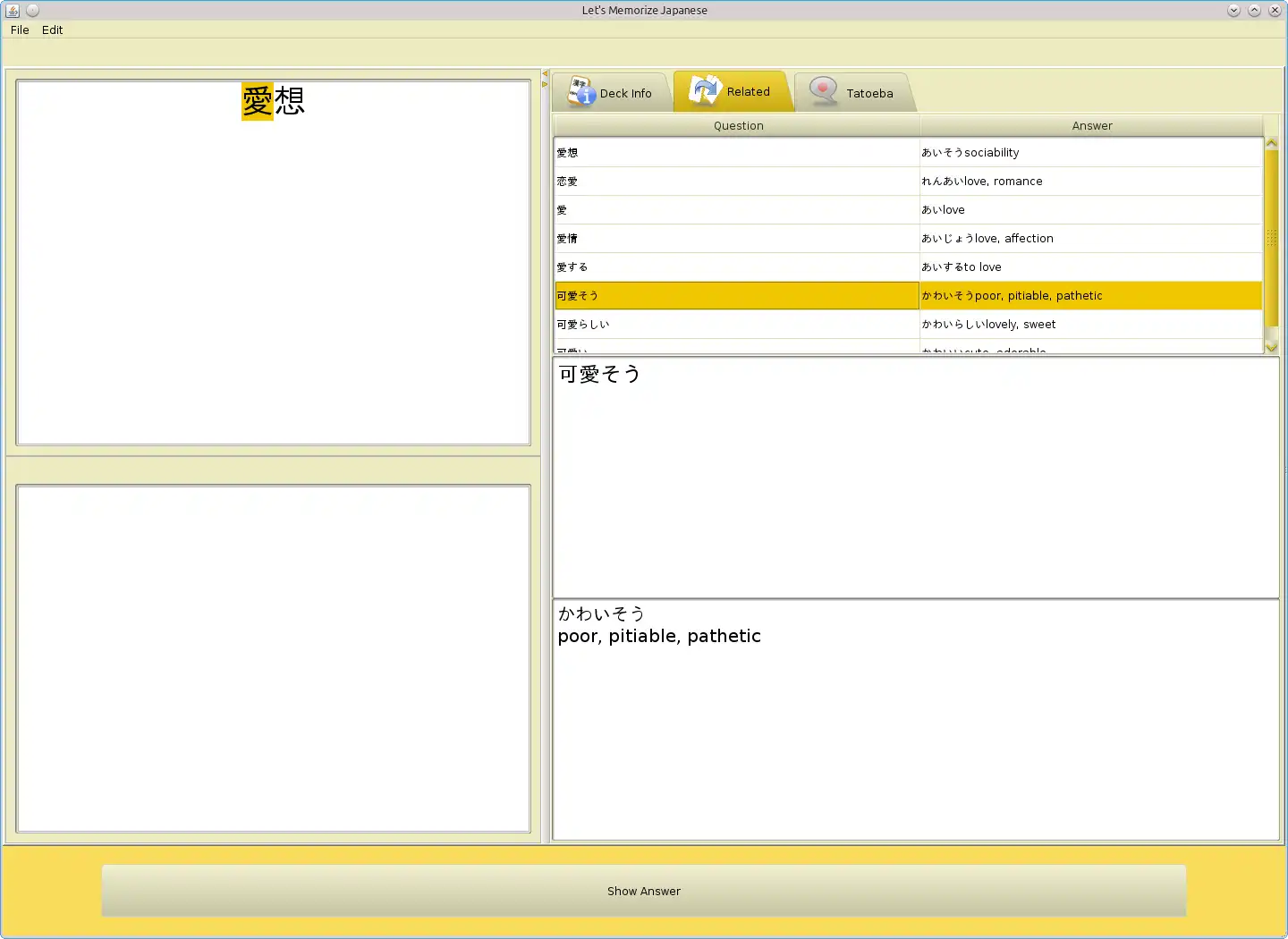Select the 愛想 question row cell
The height and width of the screenshot is (939, 1288).
point(737,153)
